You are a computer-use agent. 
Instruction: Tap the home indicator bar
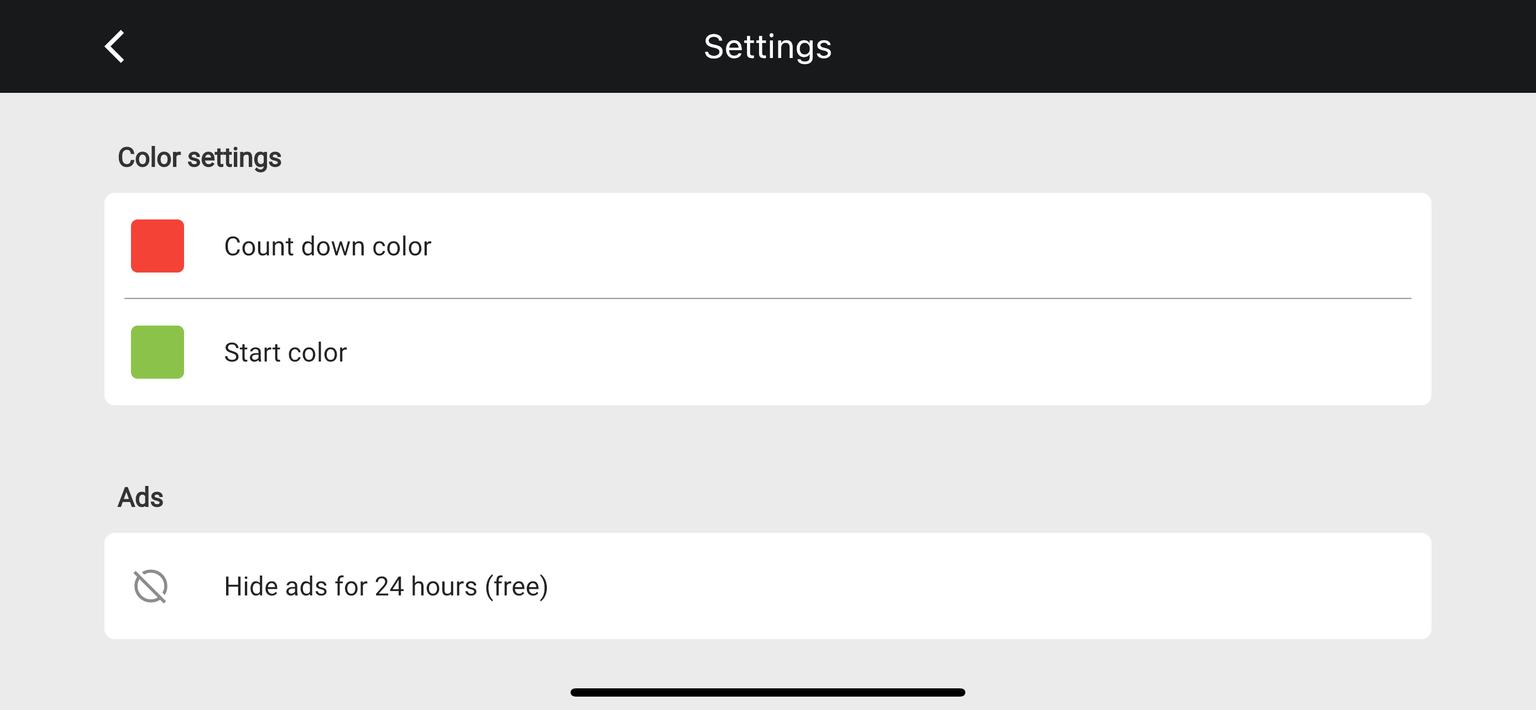[x=768, y=692]
